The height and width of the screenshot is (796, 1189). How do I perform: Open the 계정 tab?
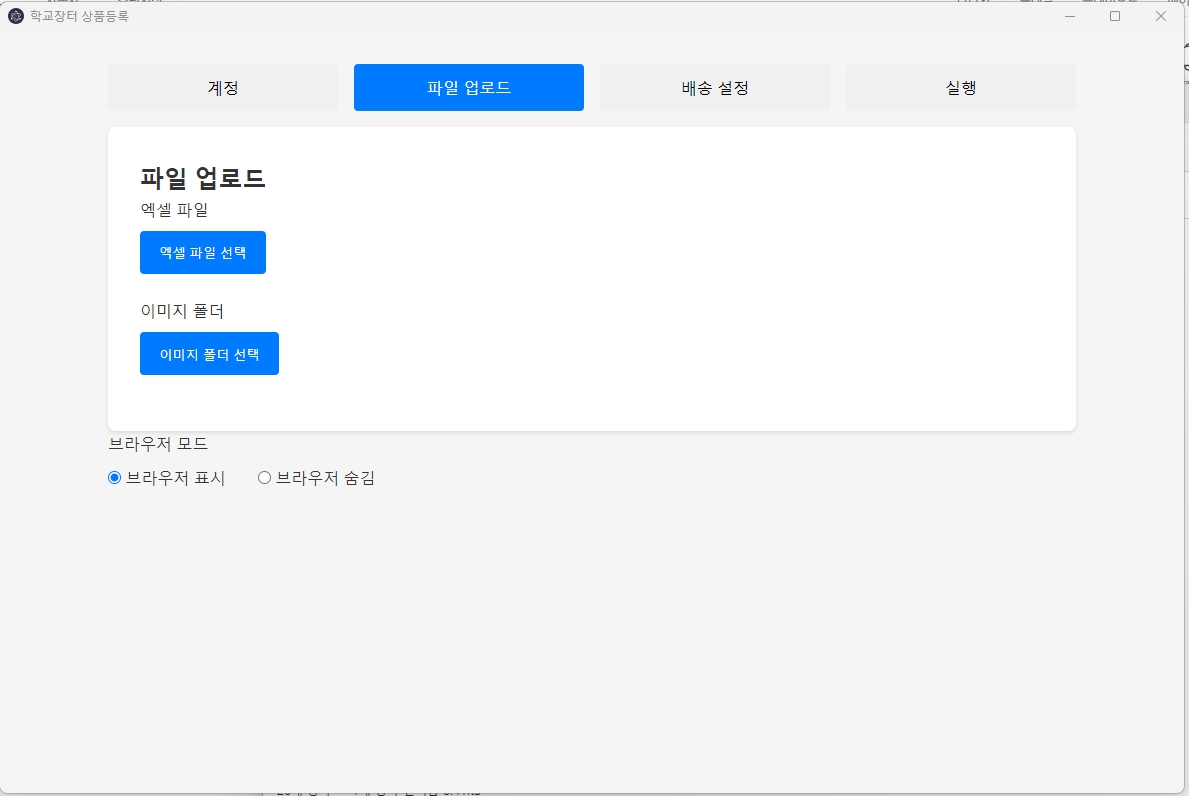click(x=223, y=88)
